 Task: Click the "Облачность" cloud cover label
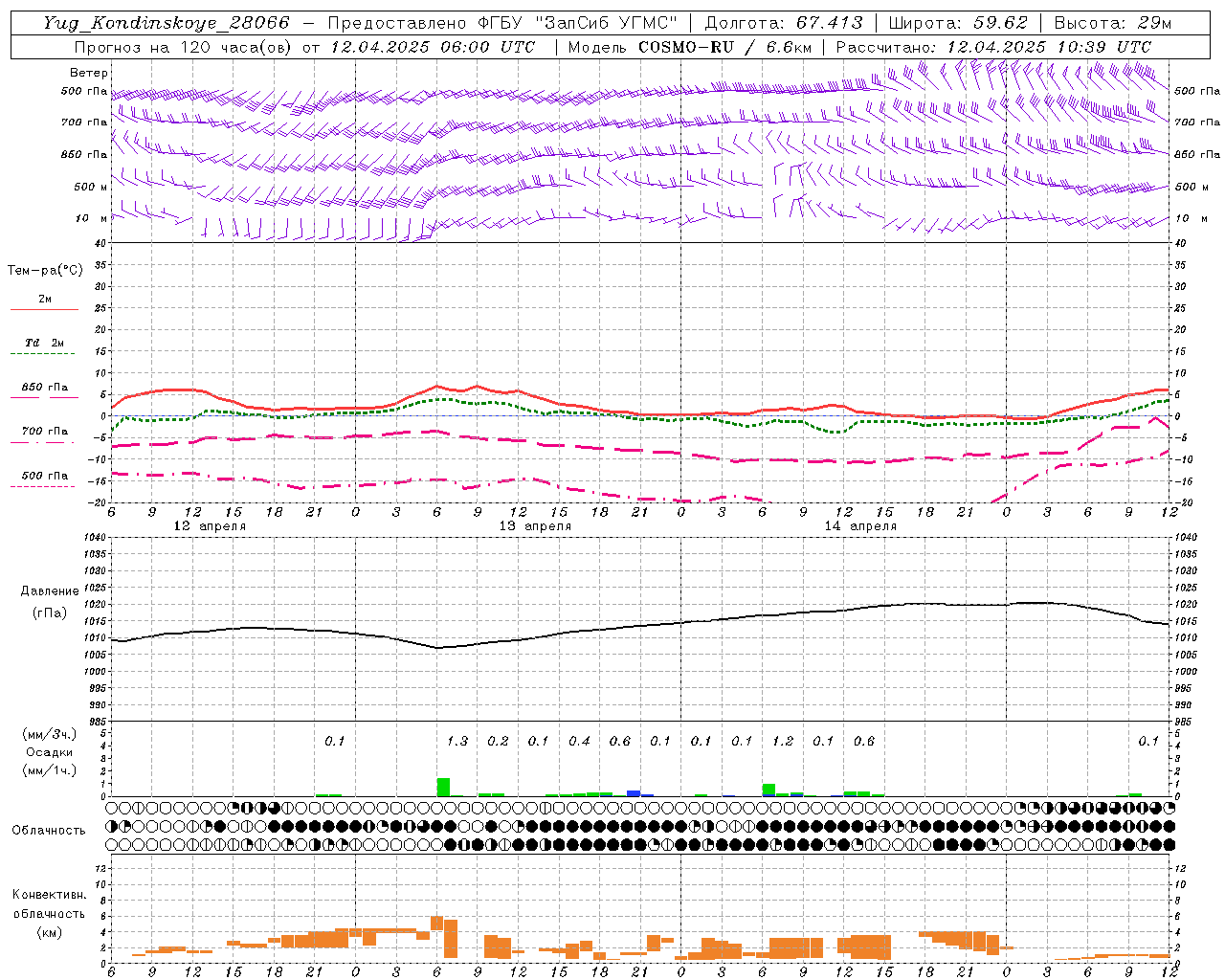[49, 831]
